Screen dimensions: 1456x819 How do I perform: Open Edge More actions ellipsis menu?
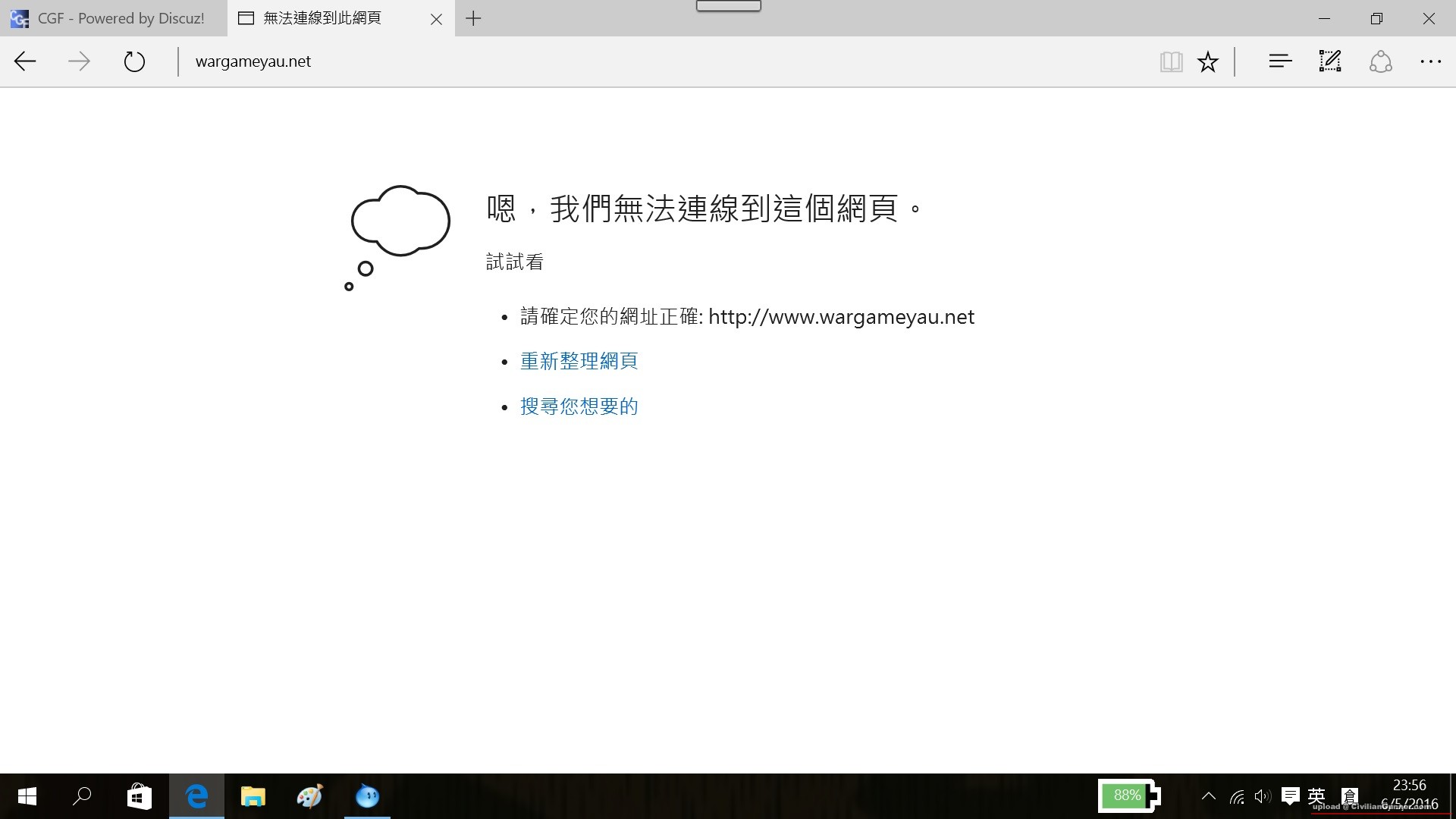1430,61
